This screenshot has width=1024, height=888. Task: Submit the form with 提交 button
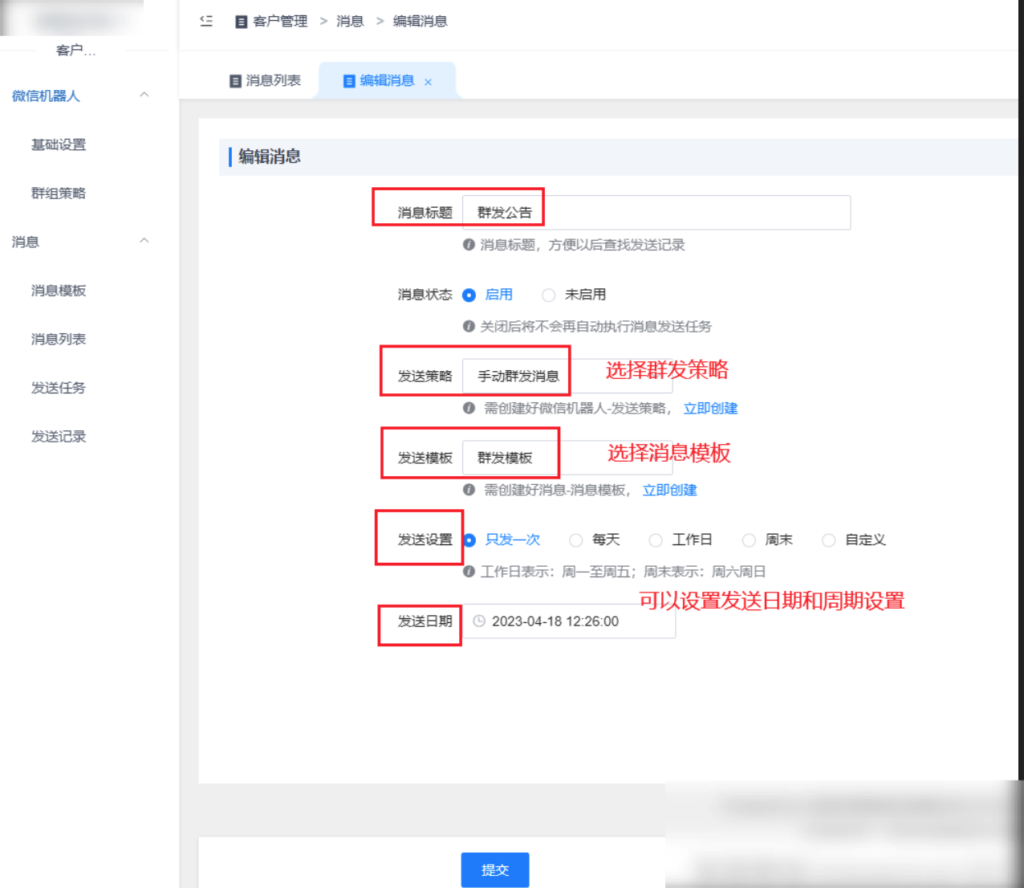[x=494, y=869]
